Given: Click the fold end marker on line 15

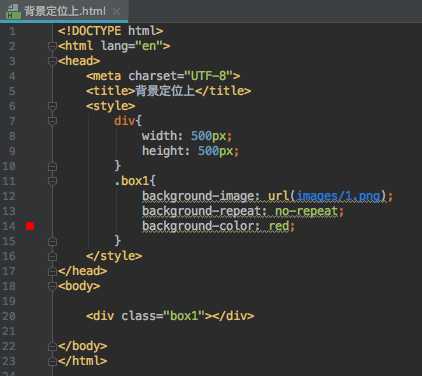Looking at the screenshot, I should click(x=52, y=241).
